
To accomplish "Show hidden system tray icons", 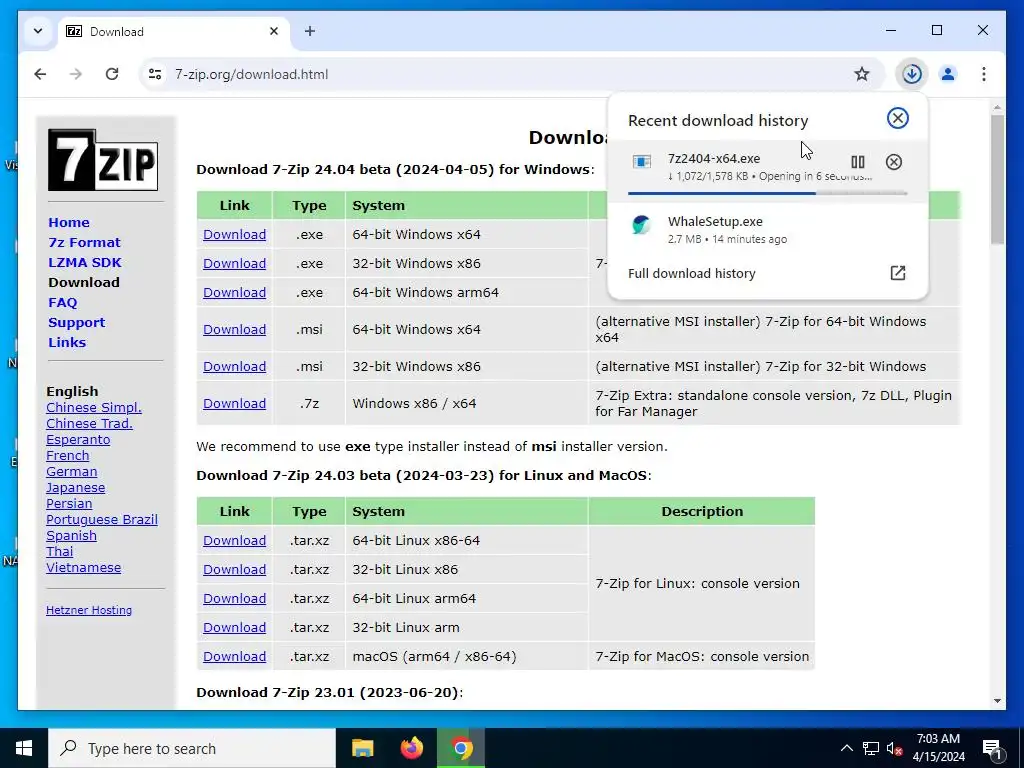I will [846, 748].
